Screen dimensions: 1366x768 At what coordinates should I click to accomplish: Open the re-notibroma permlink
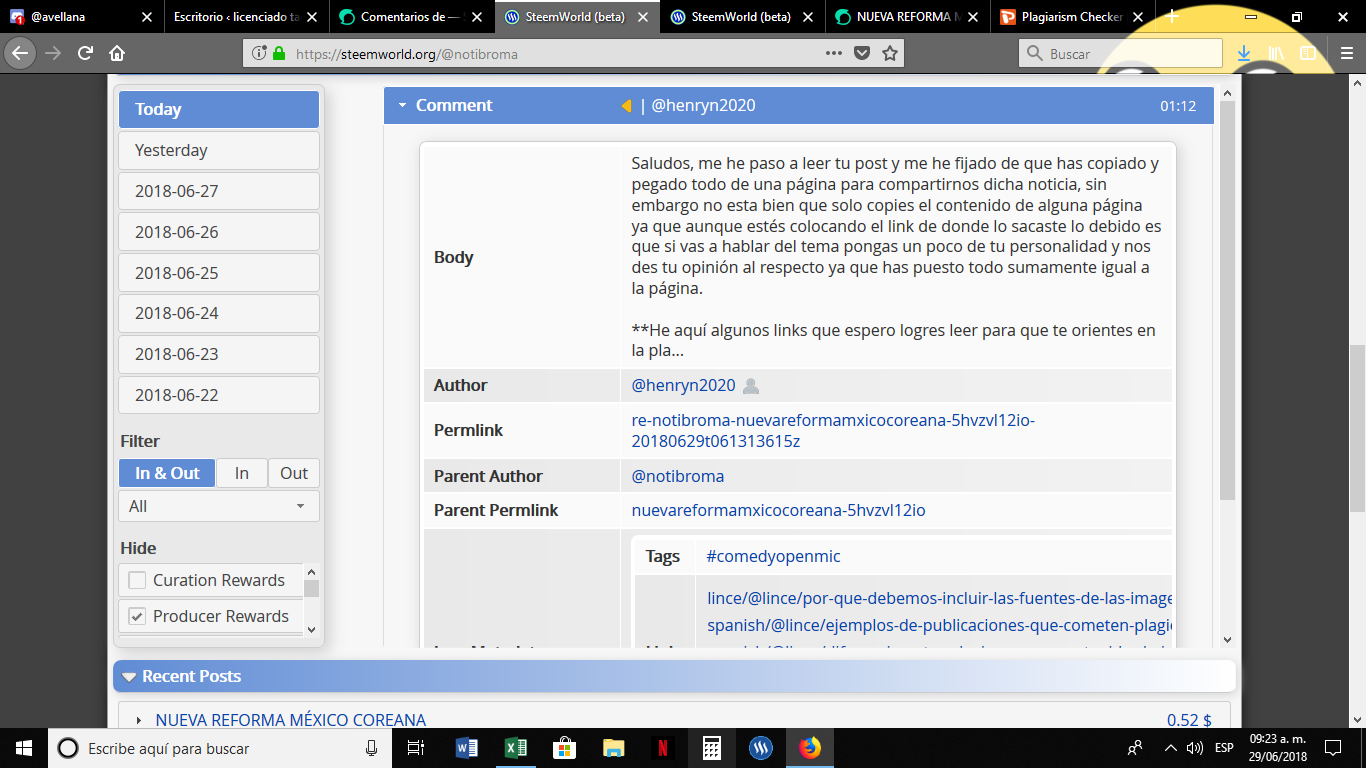point(833,430)
